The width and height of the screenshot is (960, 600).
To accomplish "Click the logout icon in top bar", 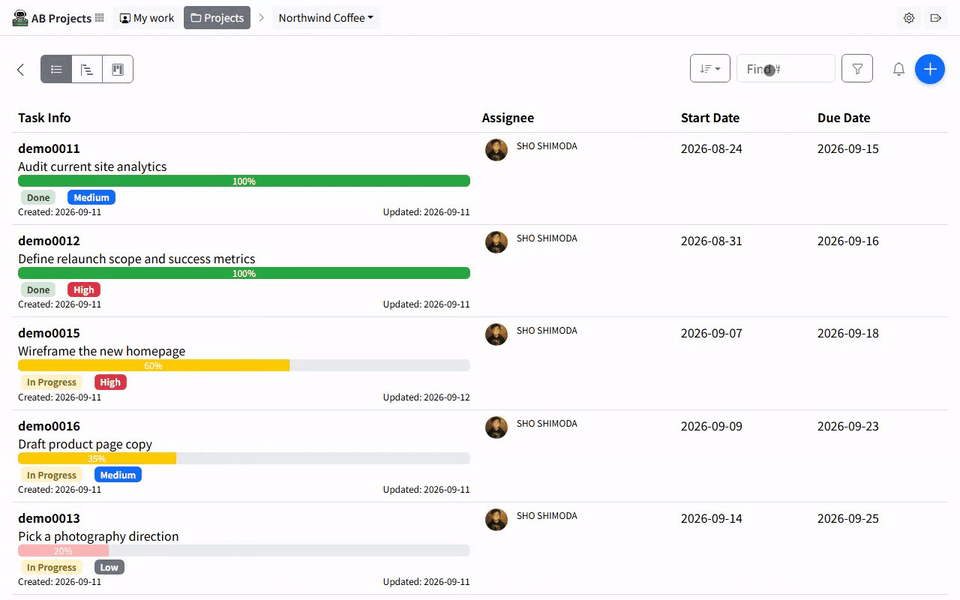I will coord(936,18).
